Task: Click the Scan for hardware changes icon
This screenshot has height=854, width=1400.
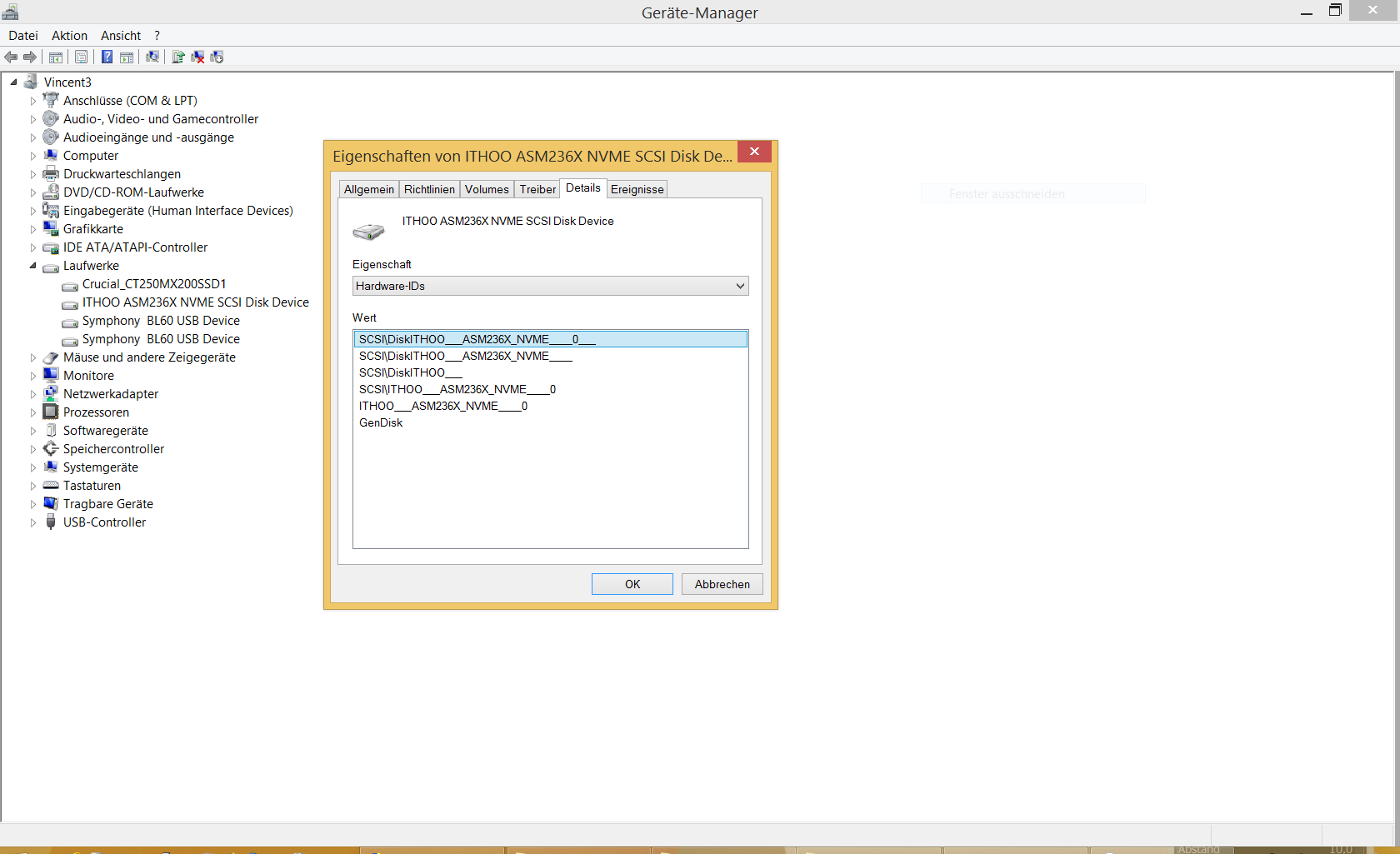Action: click(x=152, y=57)
